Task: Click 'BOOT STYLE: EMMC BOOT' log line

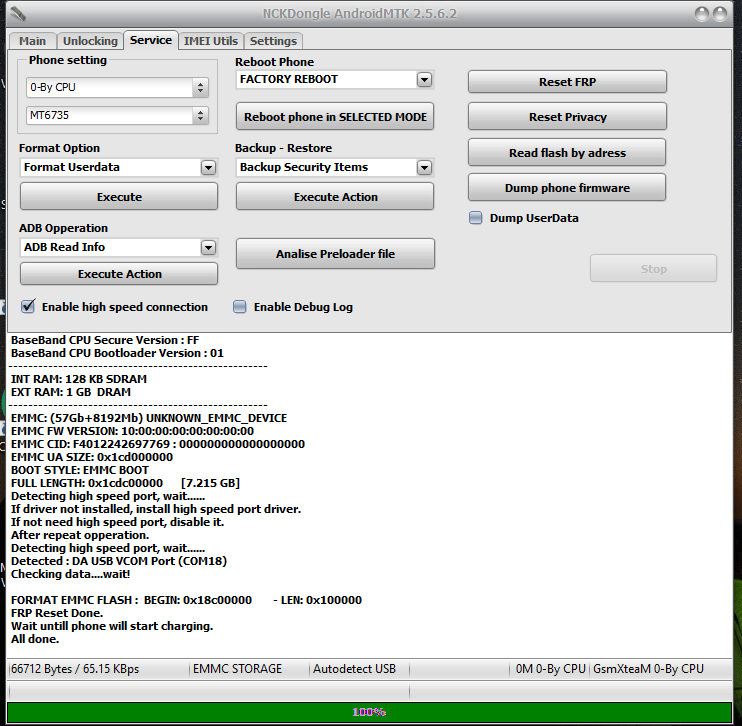Action: coord(80,470)
